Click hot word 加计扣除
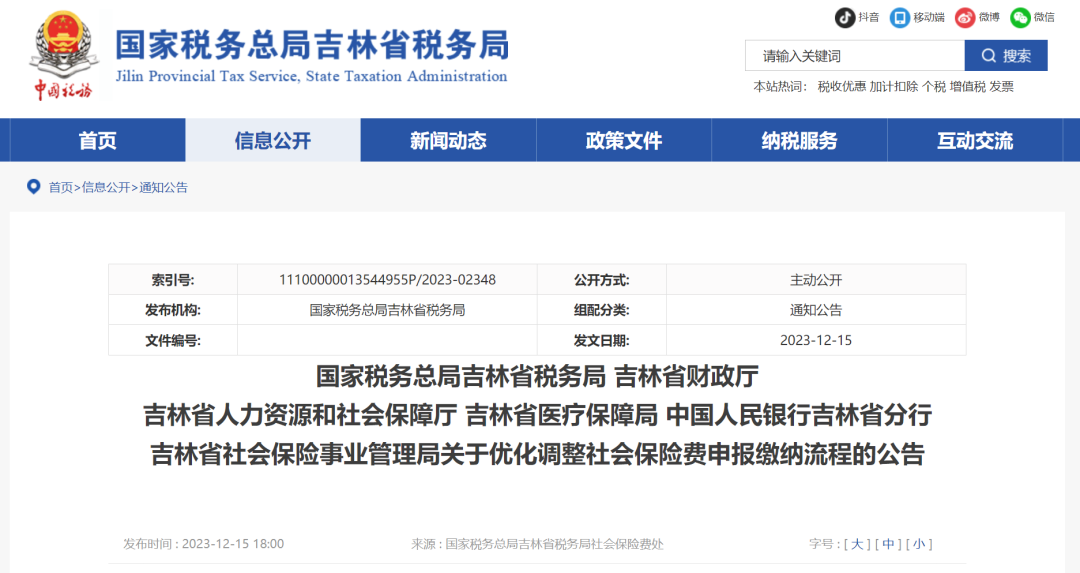1080x573 pixels. coord(894,87)
